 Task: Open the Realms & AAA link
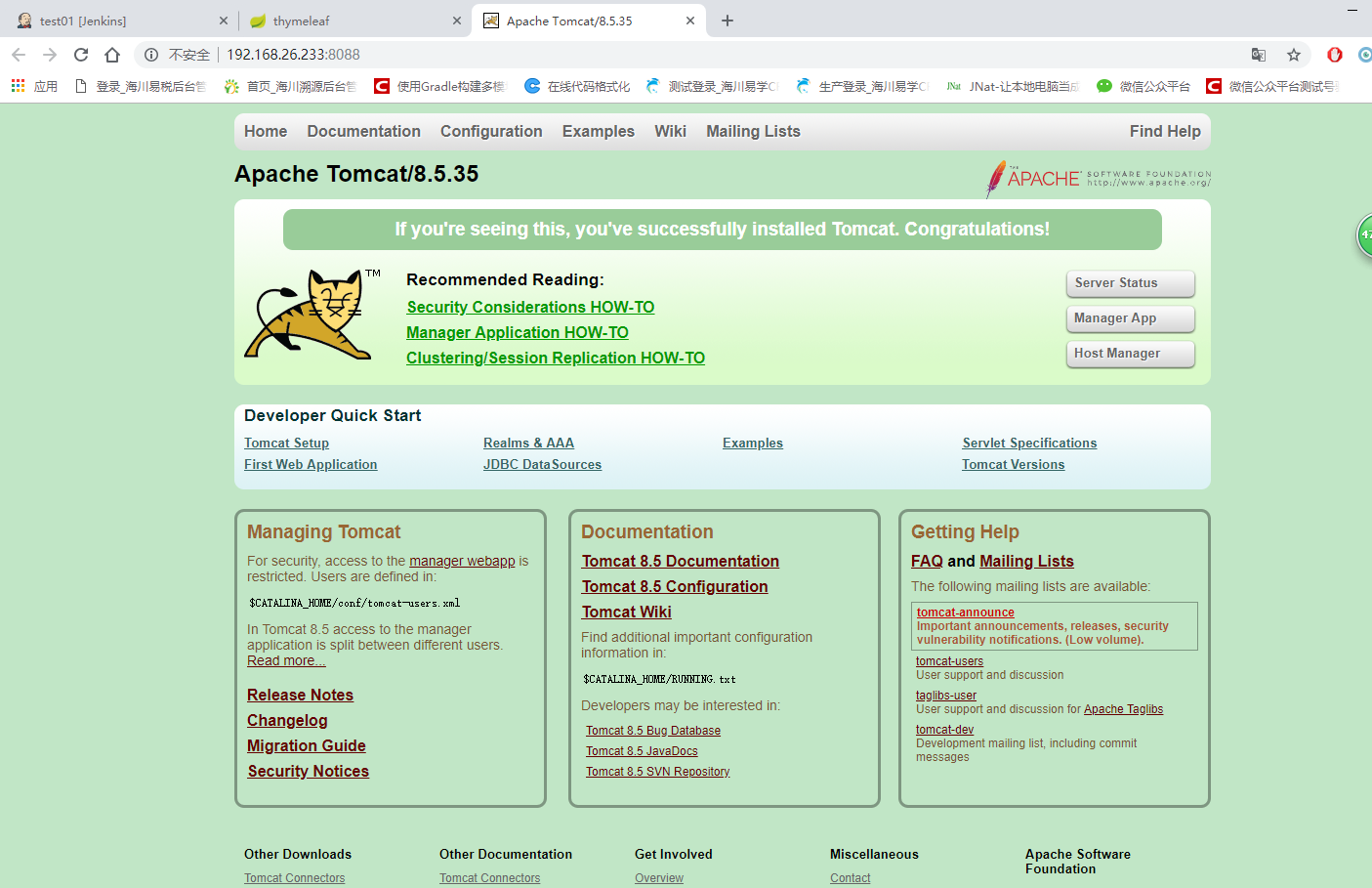[528, 443]
